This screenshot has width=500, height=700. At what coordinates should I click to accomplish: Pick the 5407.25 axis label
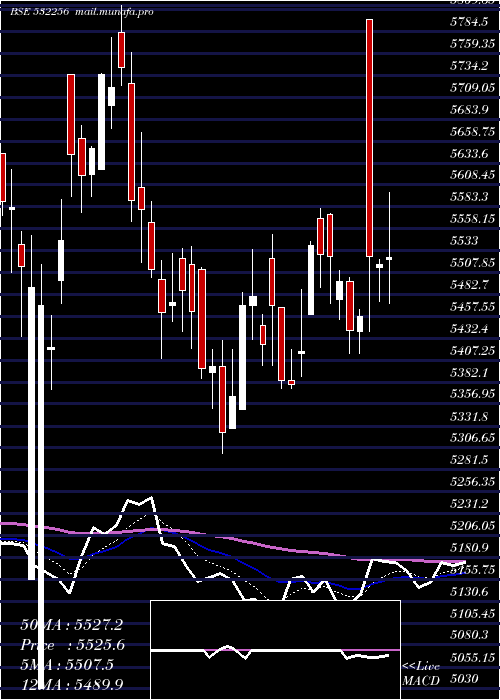(472, 350)
